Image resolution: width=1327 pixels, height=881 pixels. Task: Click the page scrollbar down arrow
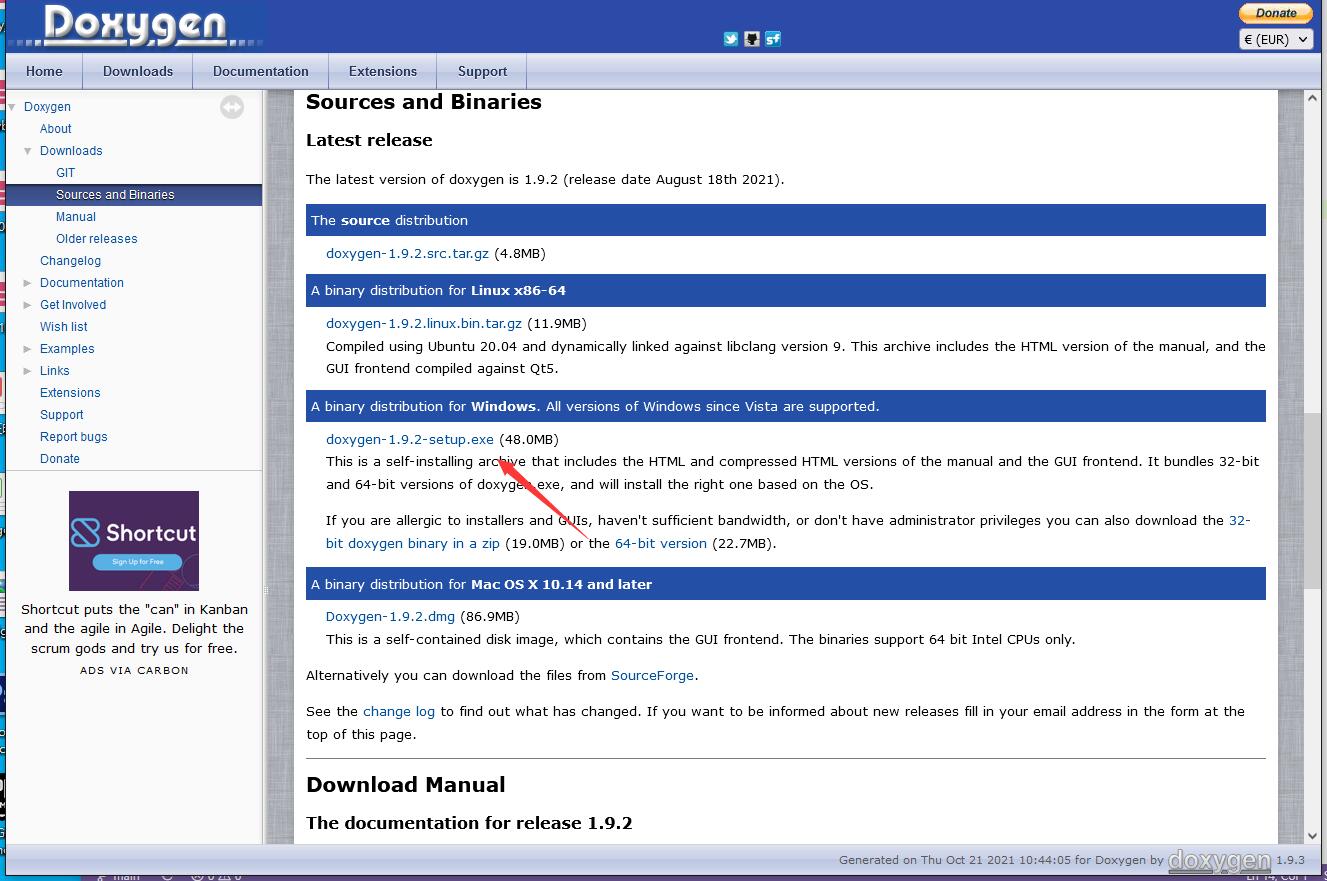1313,836
